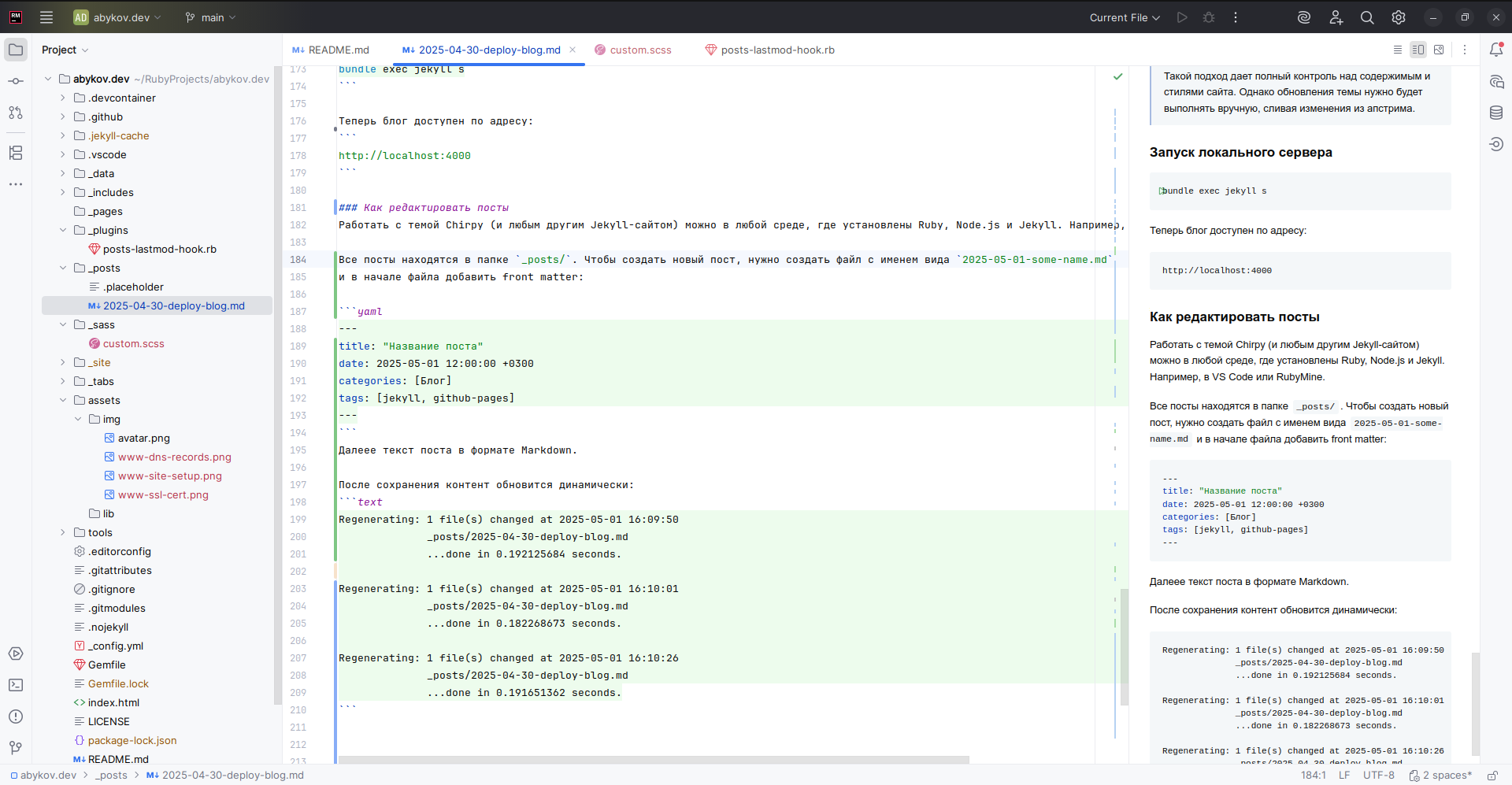1512x785 pixels.
Task: Open line separator LF selector
Action: (x=1344, y=776)
